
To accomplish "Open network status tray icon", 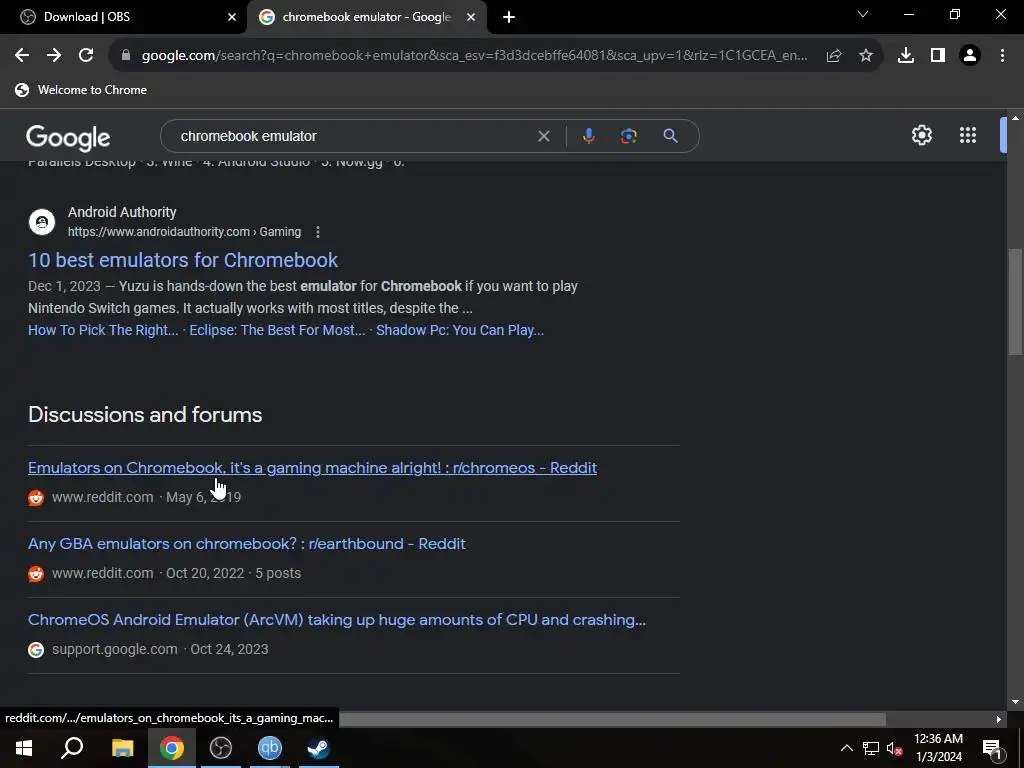I will (871, 748).
